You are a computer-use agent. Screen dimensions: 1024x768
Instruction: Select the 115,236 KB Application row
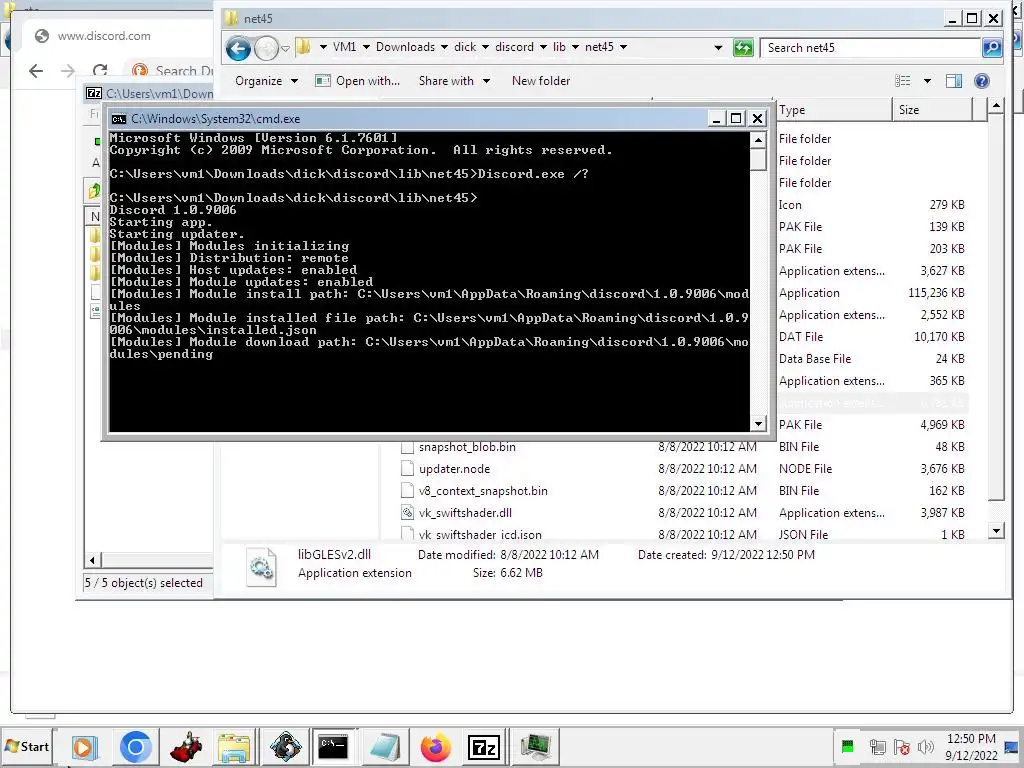click(872, 293)
